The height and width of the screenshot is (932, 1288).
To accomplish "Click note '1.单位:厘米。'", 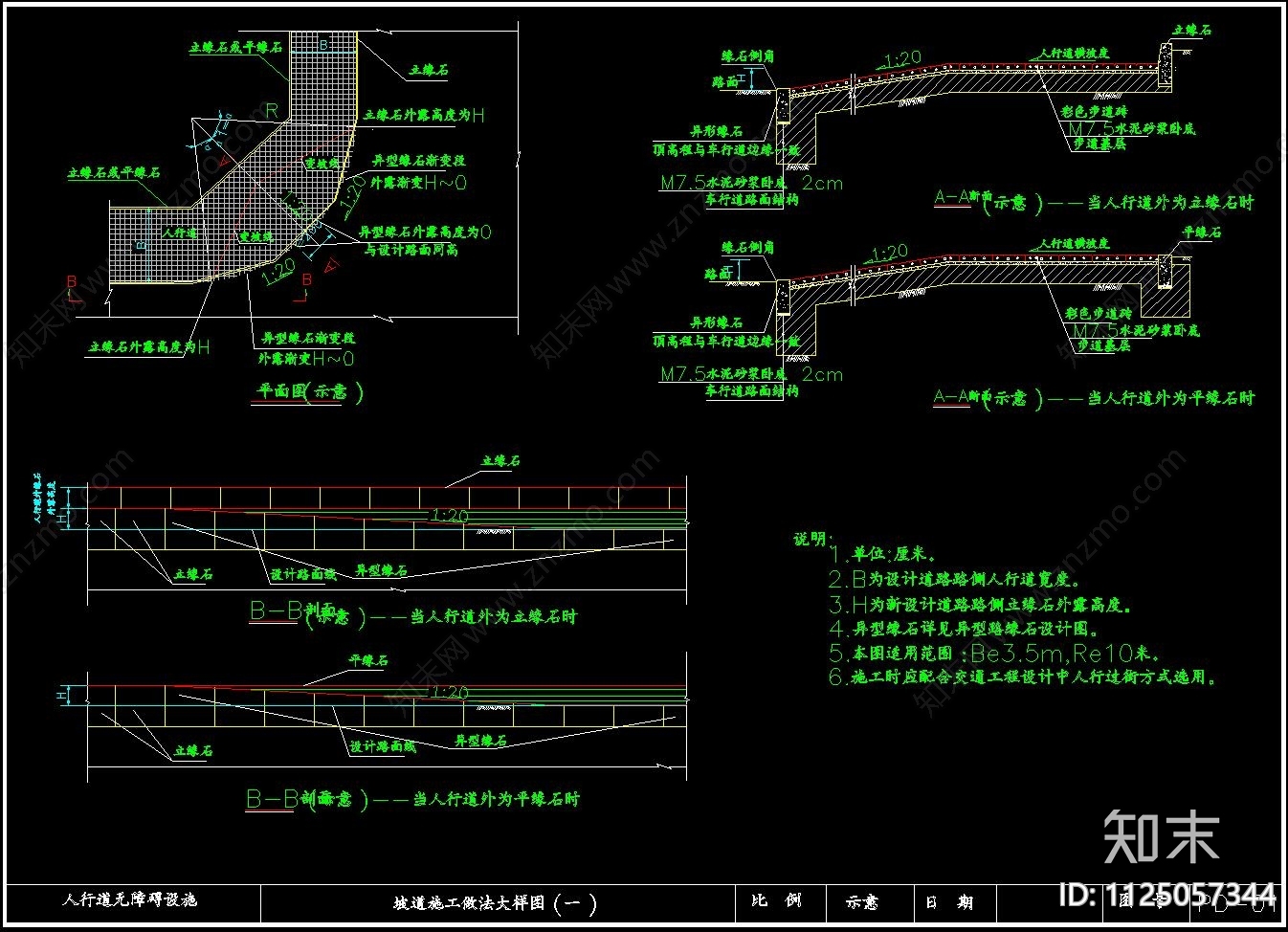I will (x=882, y=554).
